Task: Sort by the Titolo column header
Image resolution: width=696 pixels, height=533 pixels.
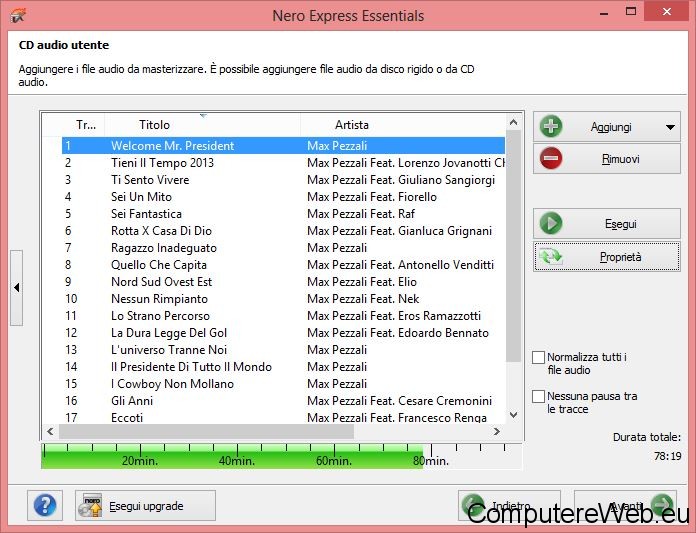Action: tap(203, 125)
